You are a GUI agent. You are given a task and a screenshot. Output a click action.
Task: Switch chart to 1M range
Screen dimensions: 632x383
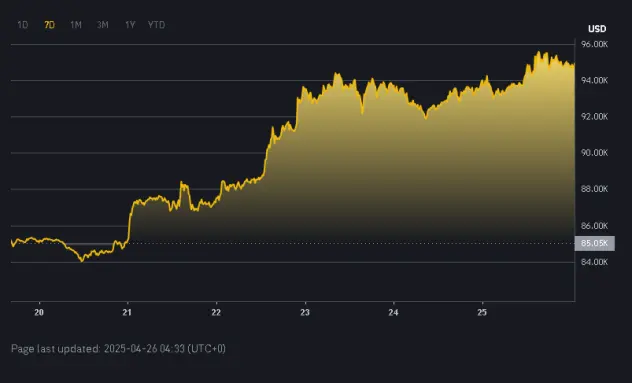[x=76, y=25]
